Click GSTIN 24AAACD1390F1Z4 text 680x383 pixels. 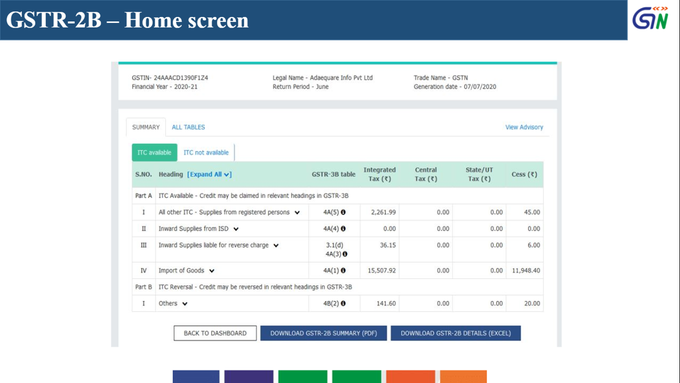[170, 78]
